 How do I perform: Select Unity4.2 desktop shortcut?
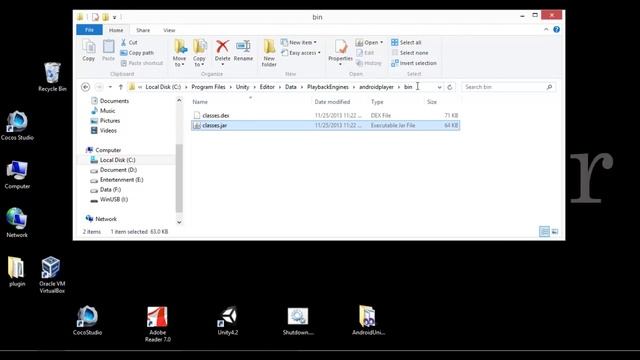click(x=228, y=321)
